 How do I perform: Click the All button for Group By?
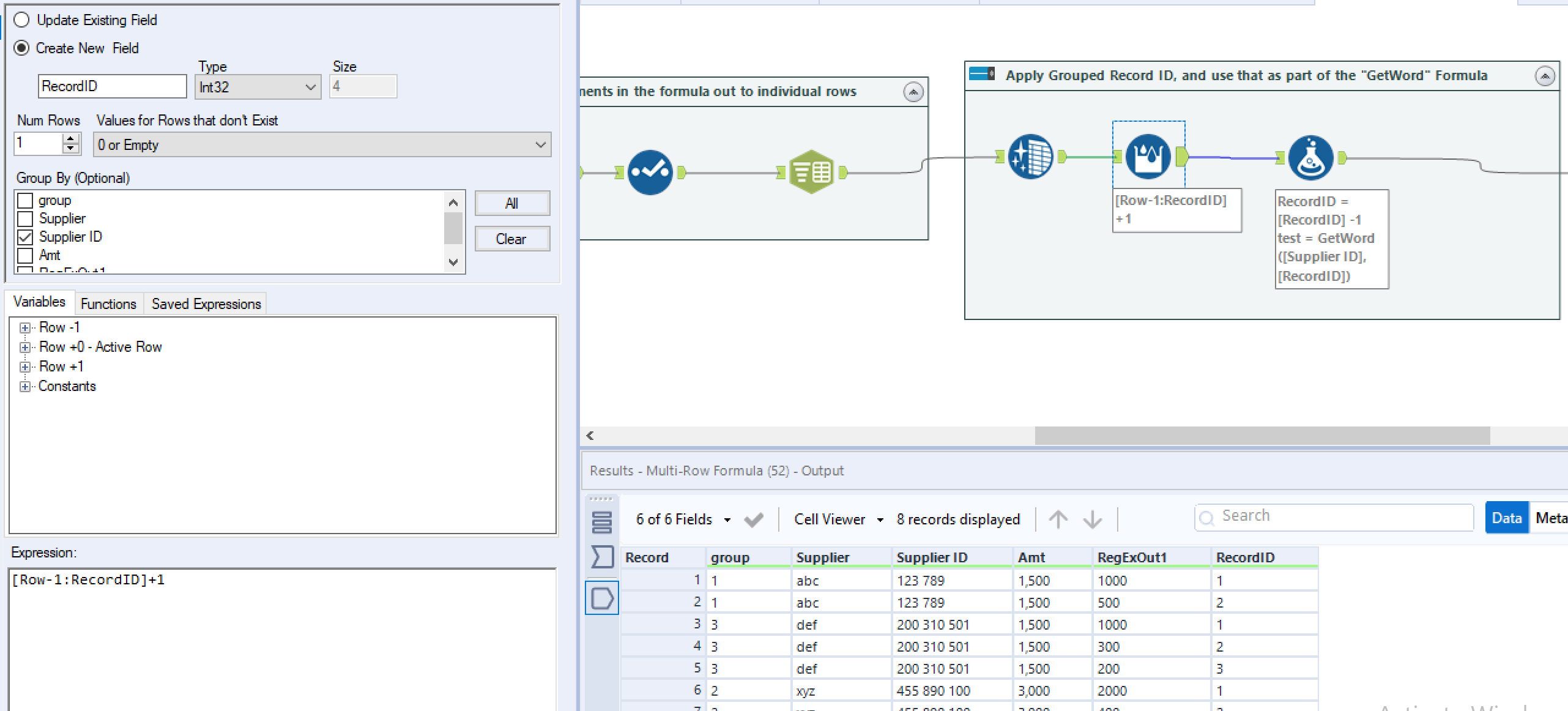(x=511, y=204)
